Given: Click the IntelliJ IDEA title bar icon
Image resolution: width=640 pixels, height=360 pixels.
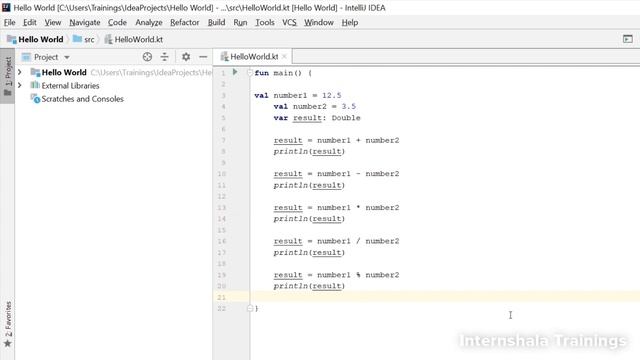Looking at the screenshot, I should tap(6, 7).
